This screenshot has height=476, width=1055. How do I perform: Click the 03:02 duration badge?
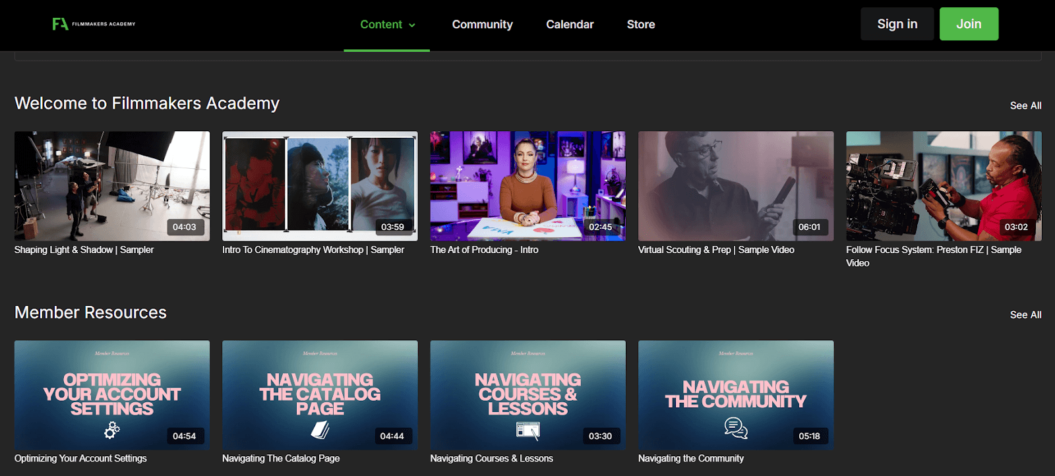point(1017,227)
